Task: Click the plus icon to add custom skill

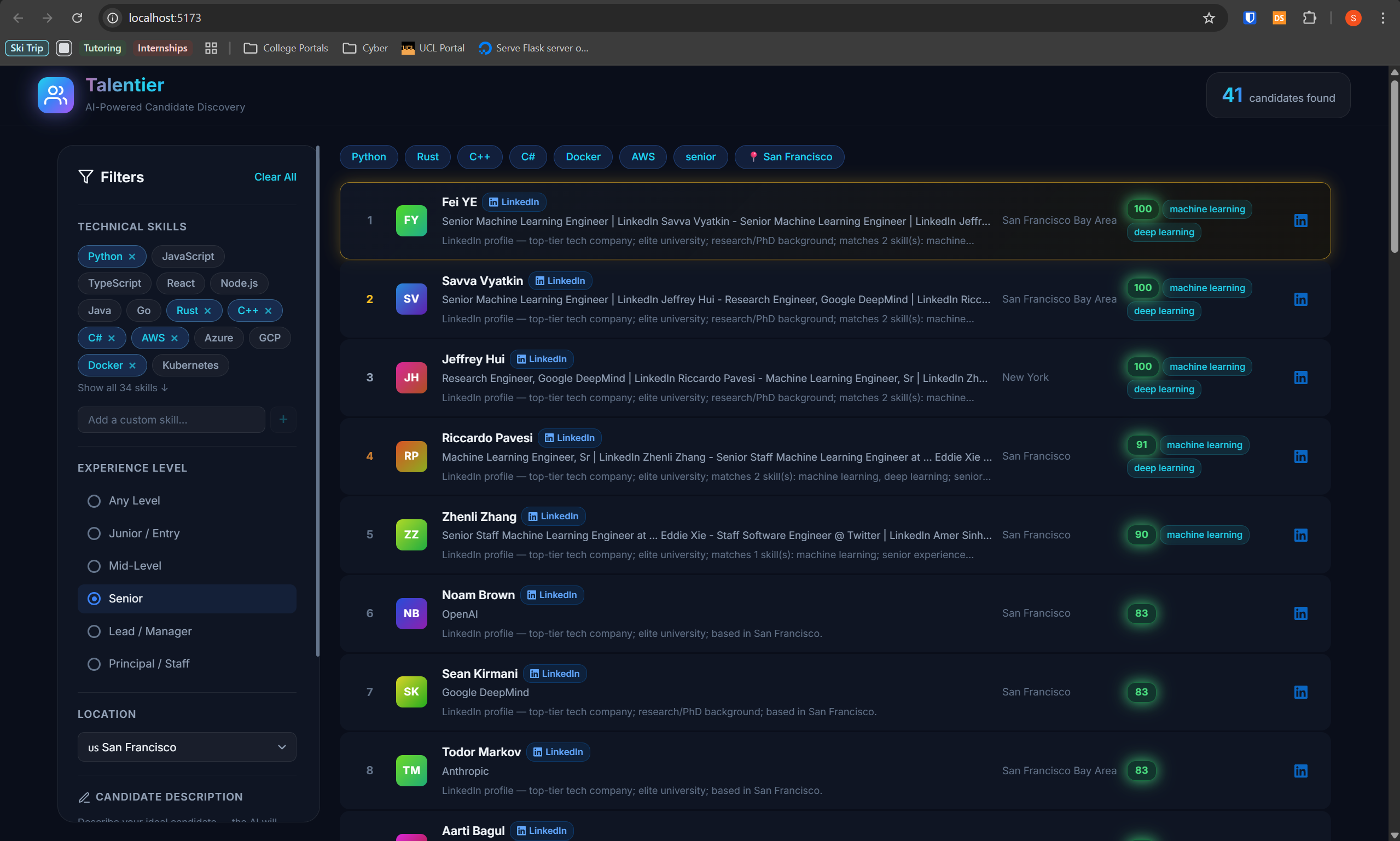Action: click(x=283, y=419)
